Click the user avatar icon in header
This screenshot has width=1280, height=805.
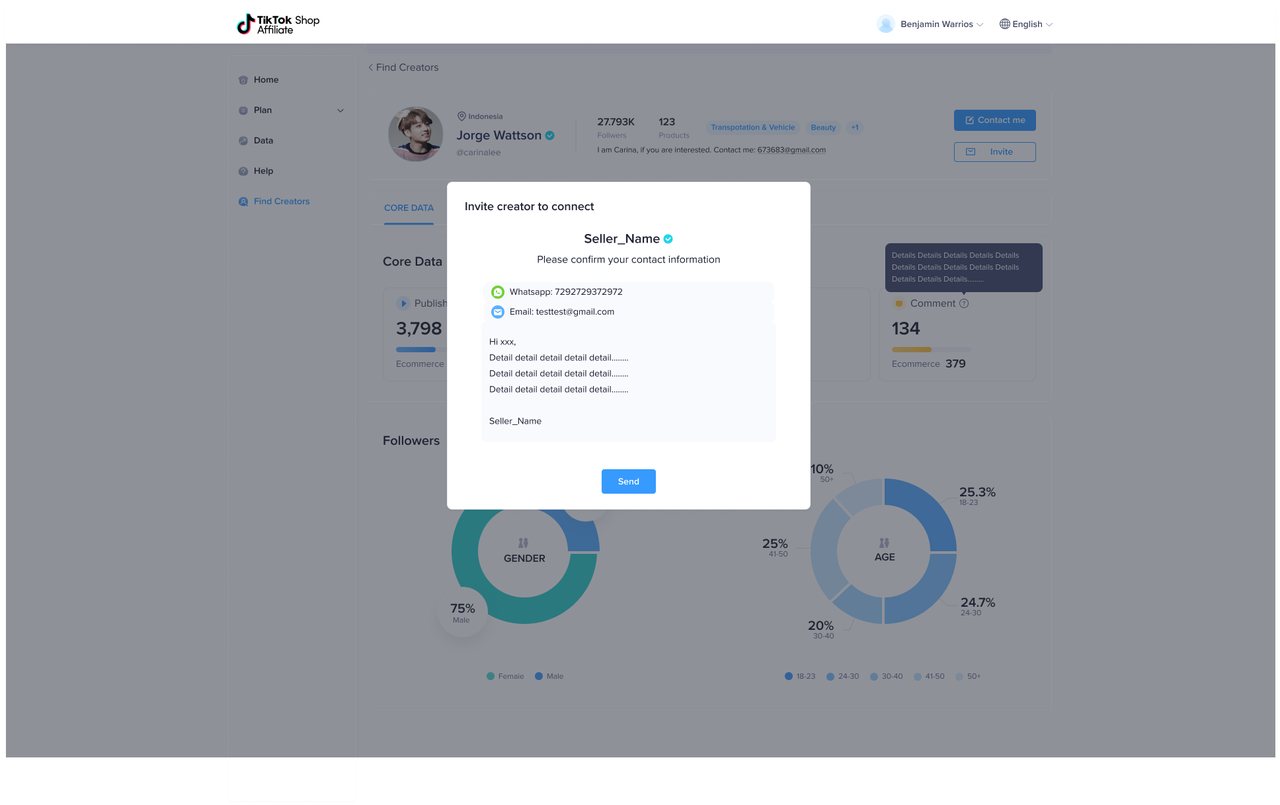(x=885, y=24)
